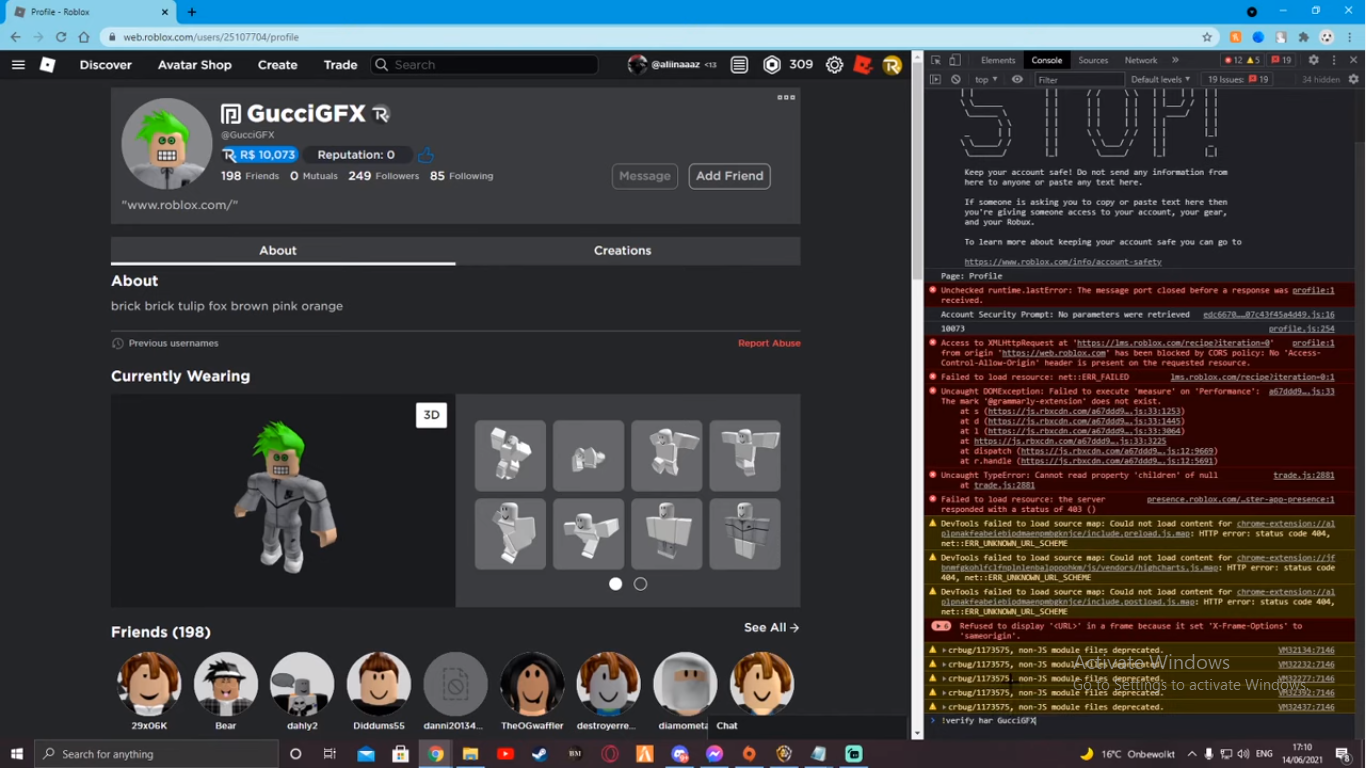Select the DevTools inspect element icon

pos(936,60)
